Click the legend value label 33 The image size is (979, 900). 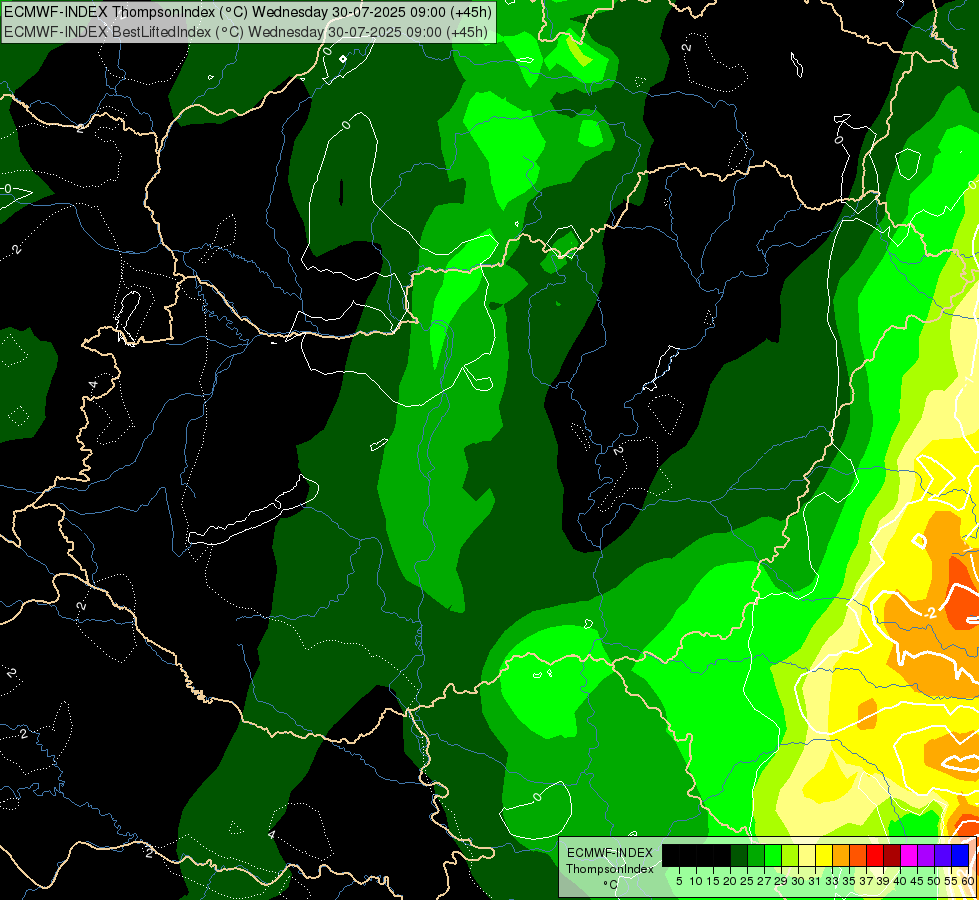pos(832,881)
